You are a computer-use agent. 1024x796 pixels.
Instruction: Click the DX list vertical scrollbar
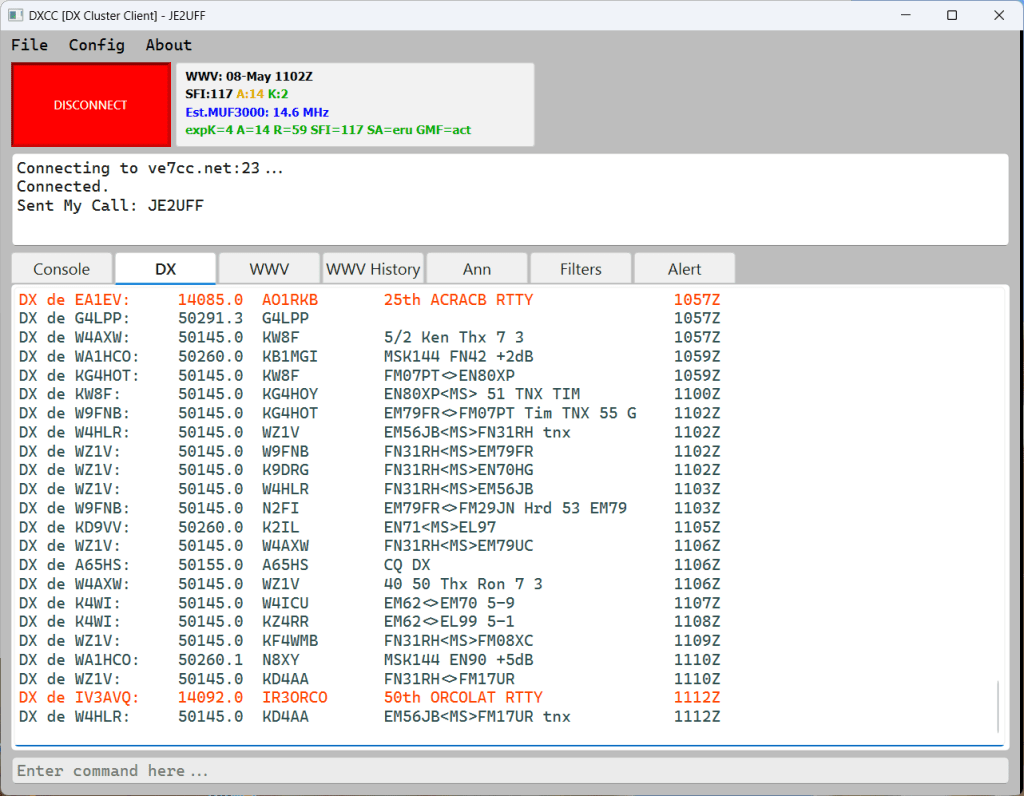[998, 707]
